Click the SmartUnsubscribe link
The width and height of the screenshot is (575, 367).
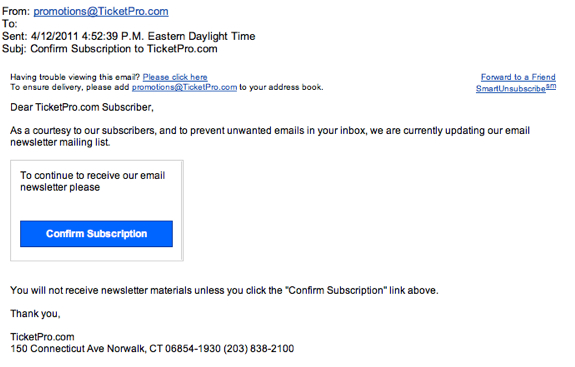[516, 88]
